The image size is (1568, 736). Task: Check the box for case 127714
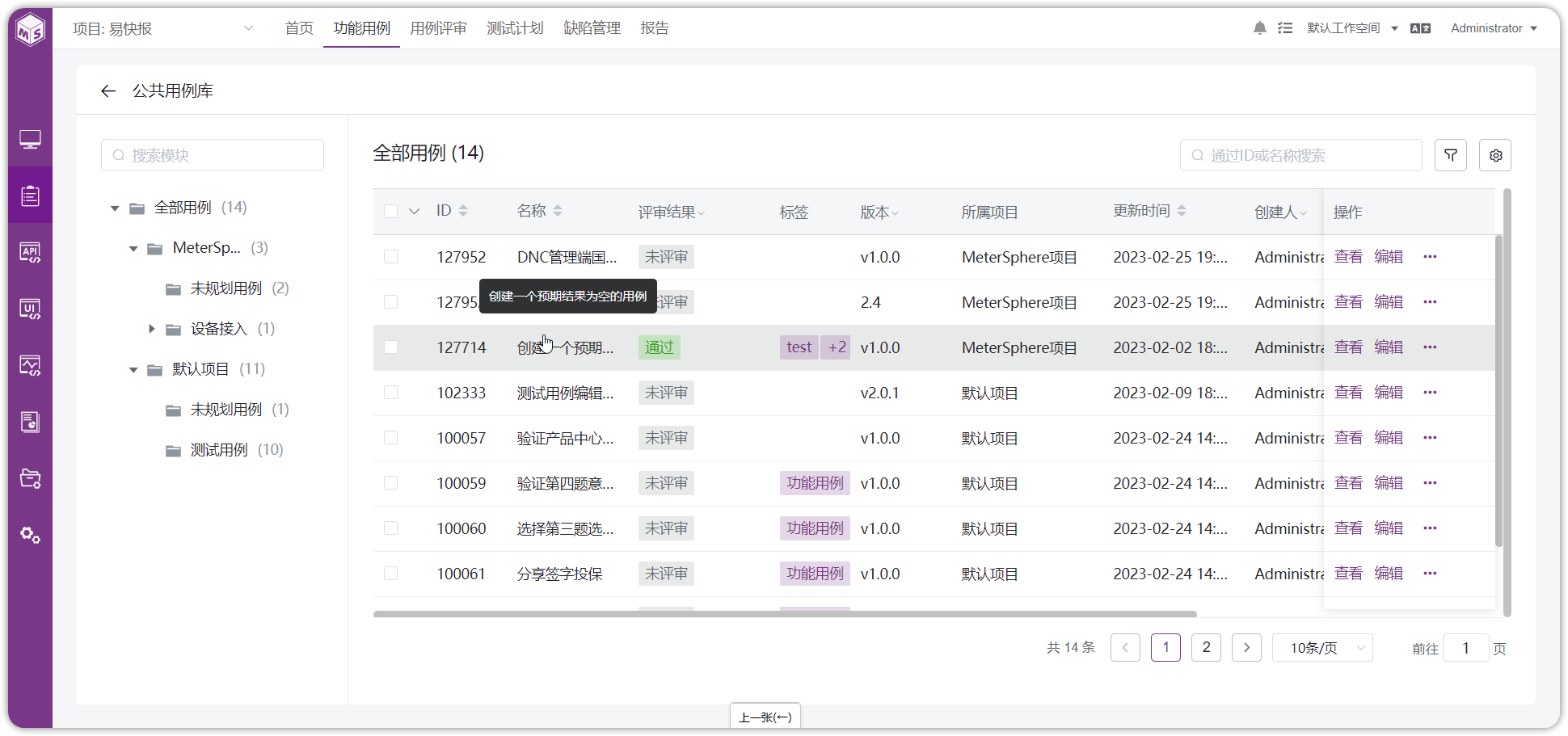390,347
